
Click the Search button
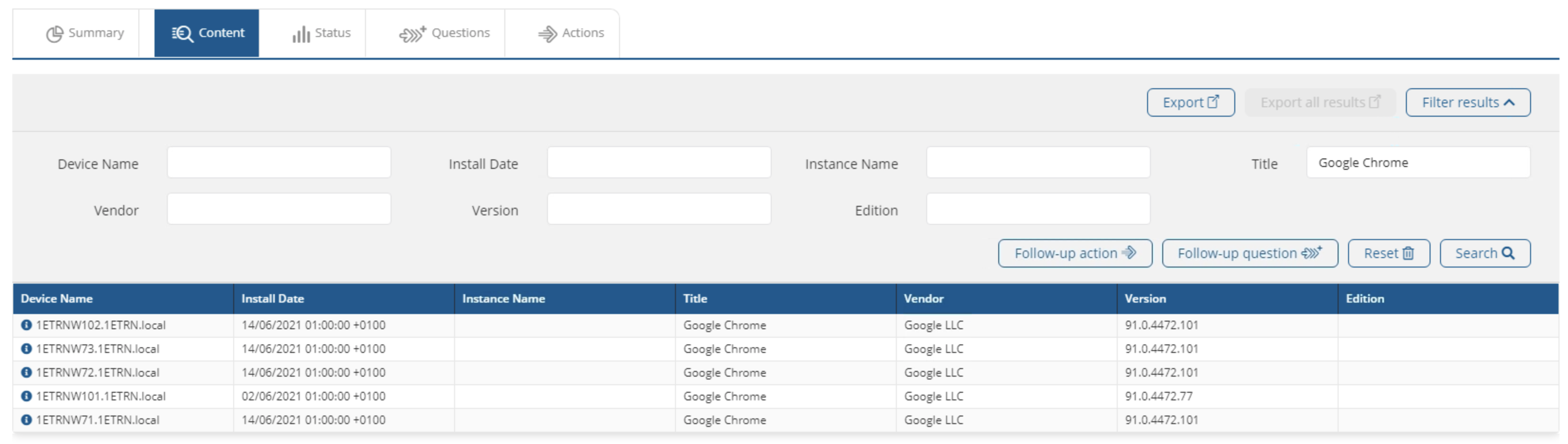click(1485, 253)
